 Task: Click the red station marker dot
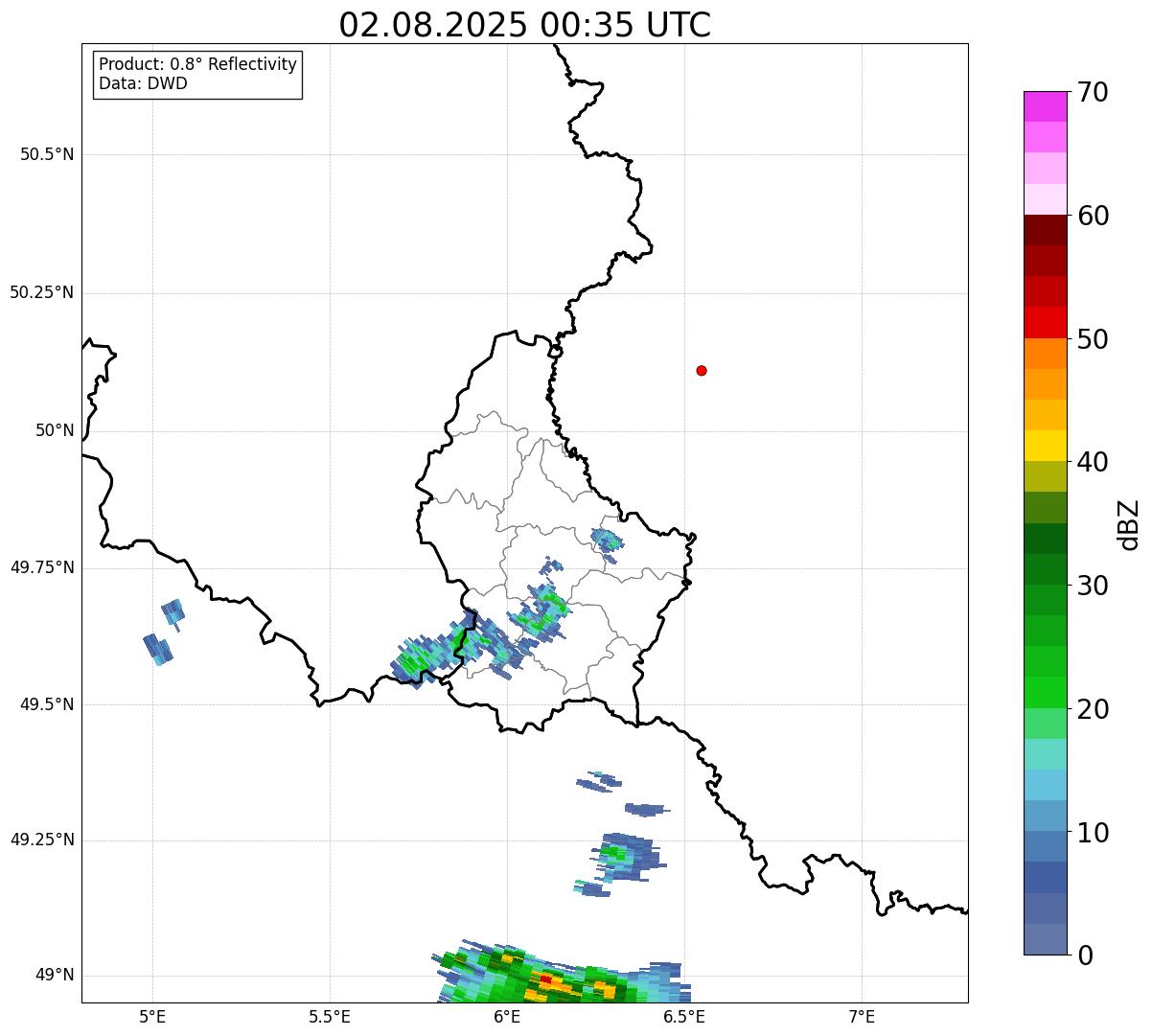(702, 370)
